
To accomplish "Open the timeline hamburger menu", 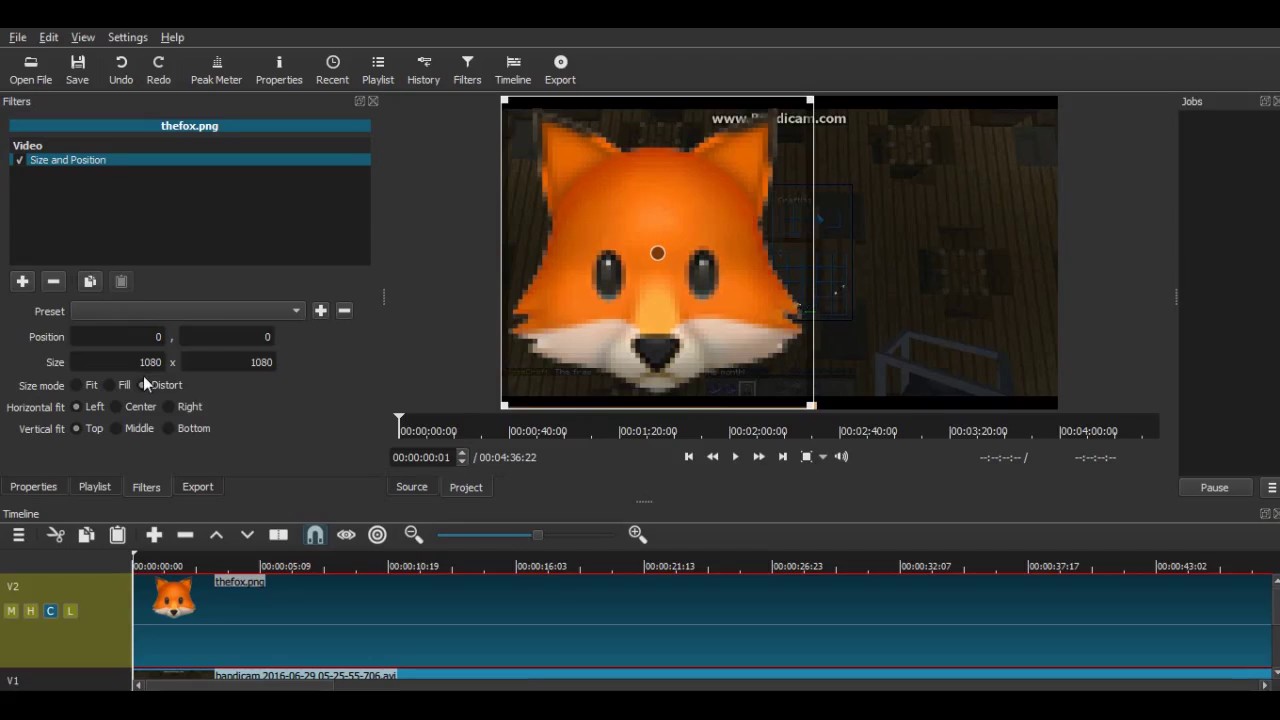I will [18, 535].
